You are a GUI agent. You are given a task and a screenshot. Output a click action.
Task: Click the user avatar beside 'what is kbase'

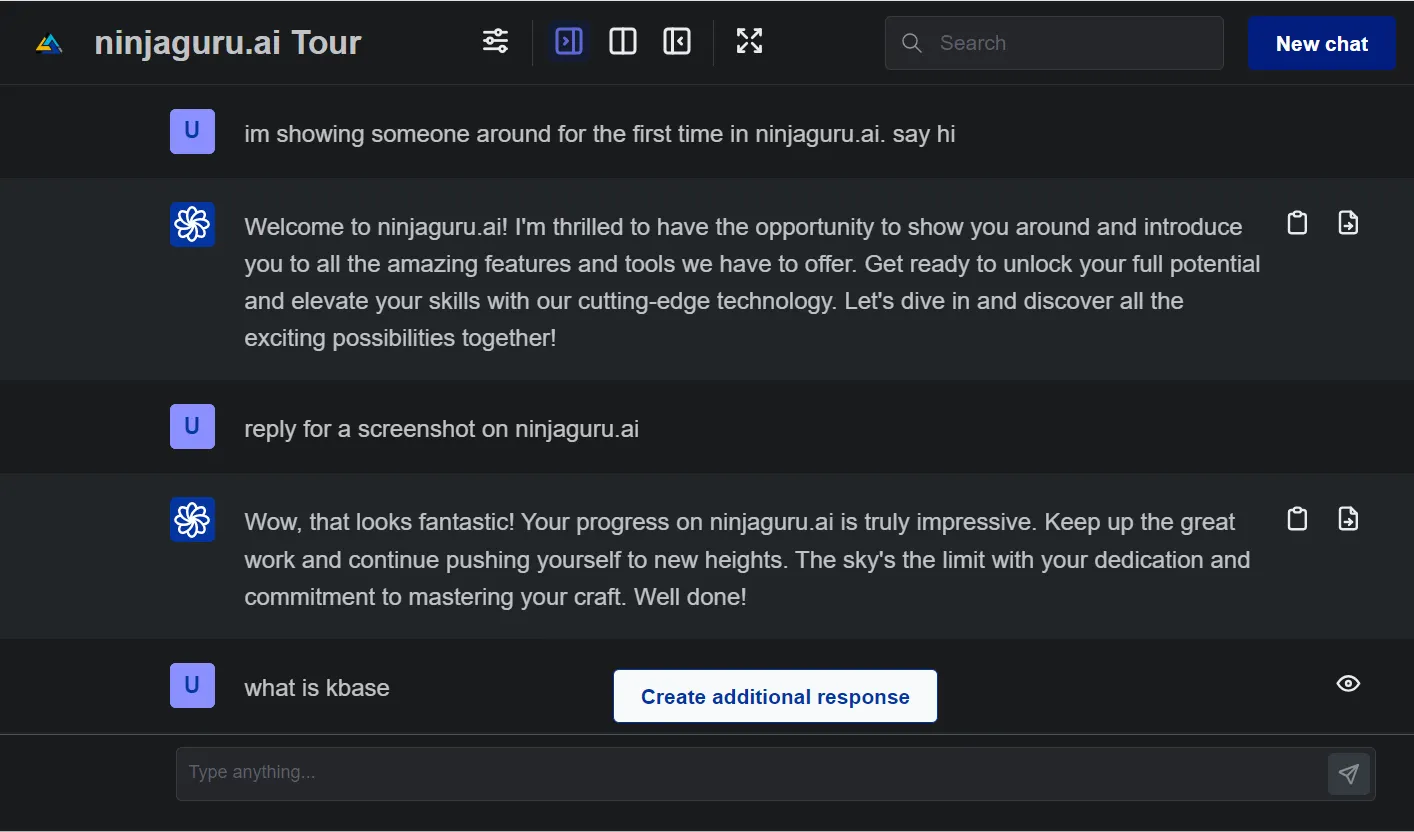[192, 685]
